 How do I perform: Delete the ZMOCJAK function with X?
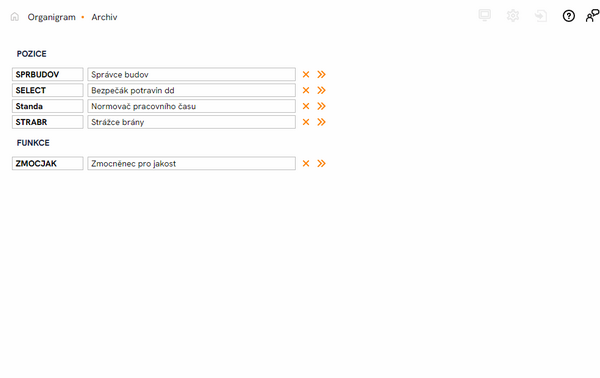(306, 163)
